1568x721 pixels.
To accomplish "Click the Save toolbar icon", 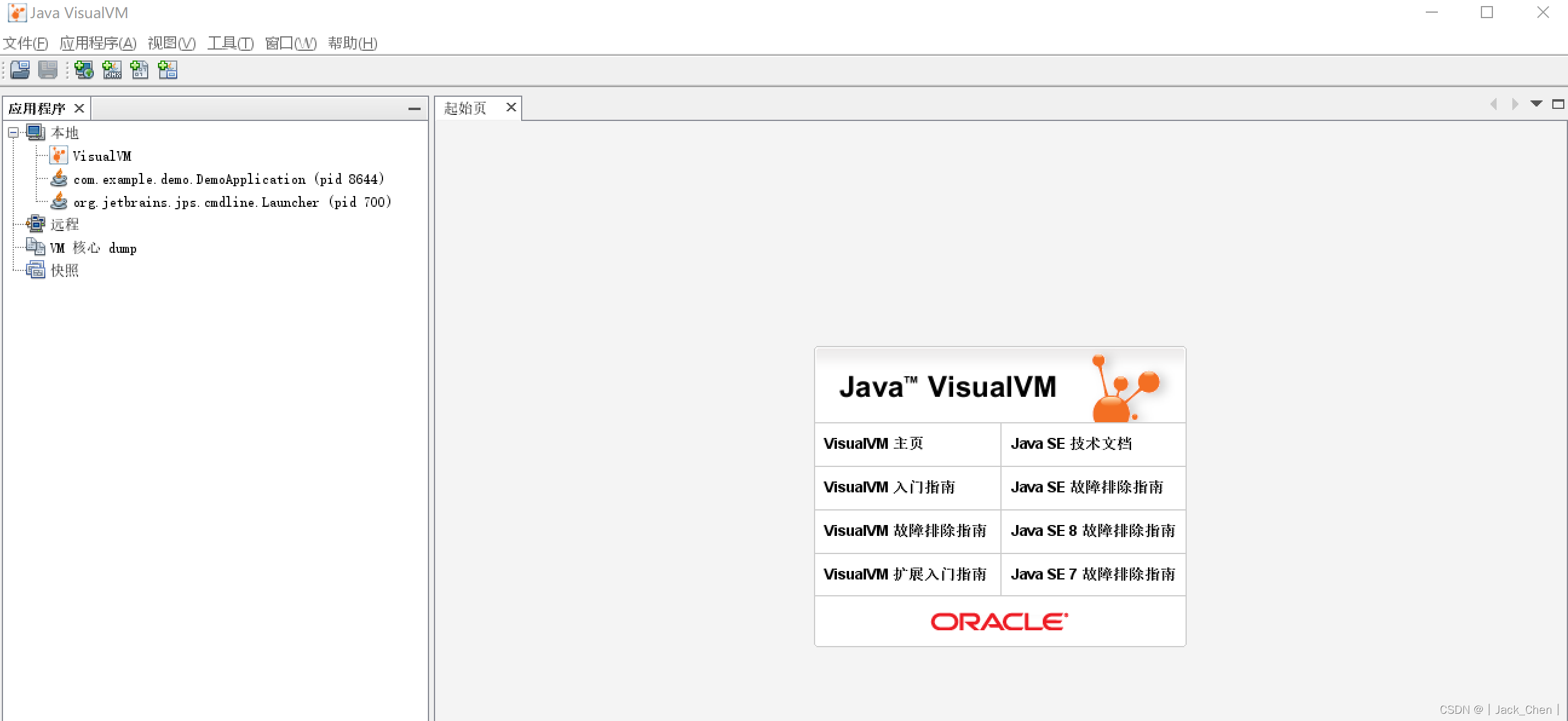I will [47, 70].
